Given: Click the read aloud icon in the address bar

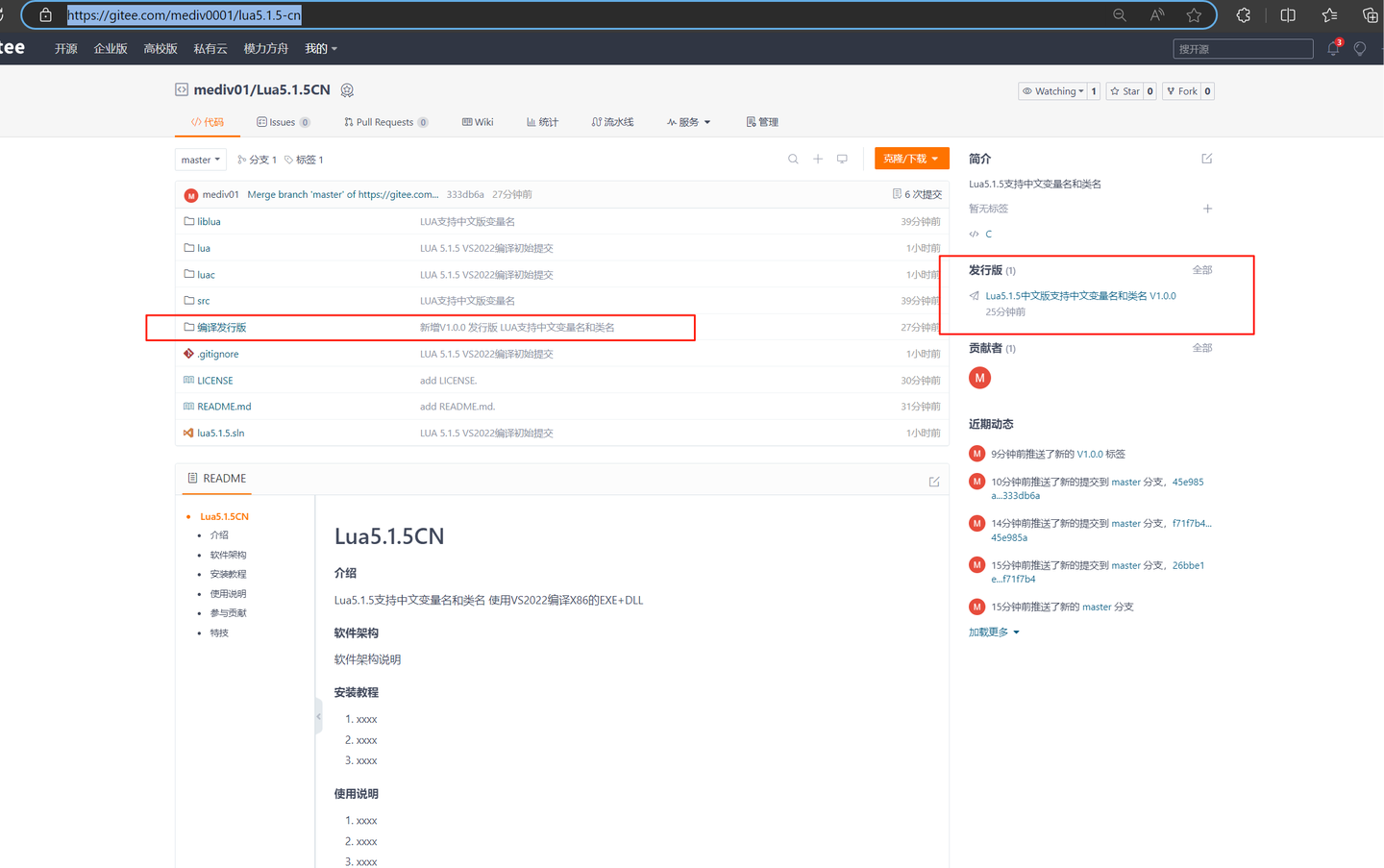Looking at the screenshot, I should click(1156, 14).
